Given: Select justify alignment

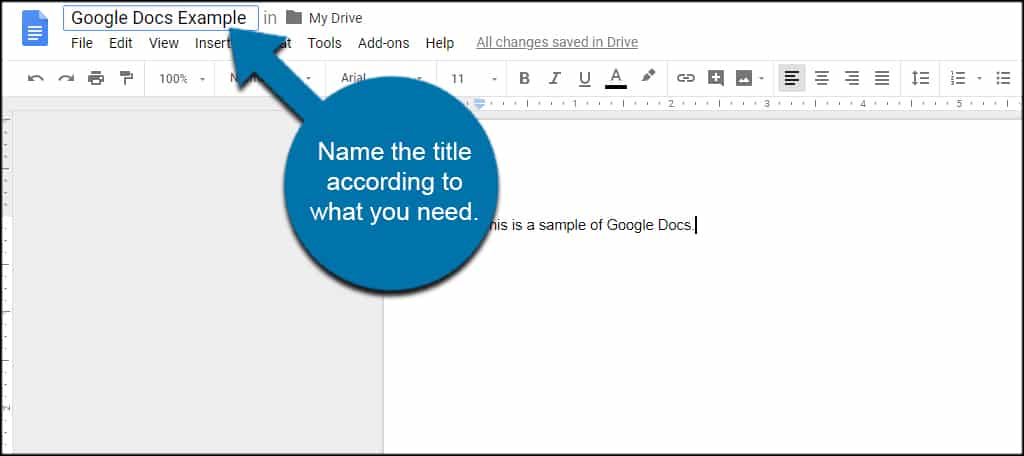Looking at the screenshot, I should click(882, 78).
